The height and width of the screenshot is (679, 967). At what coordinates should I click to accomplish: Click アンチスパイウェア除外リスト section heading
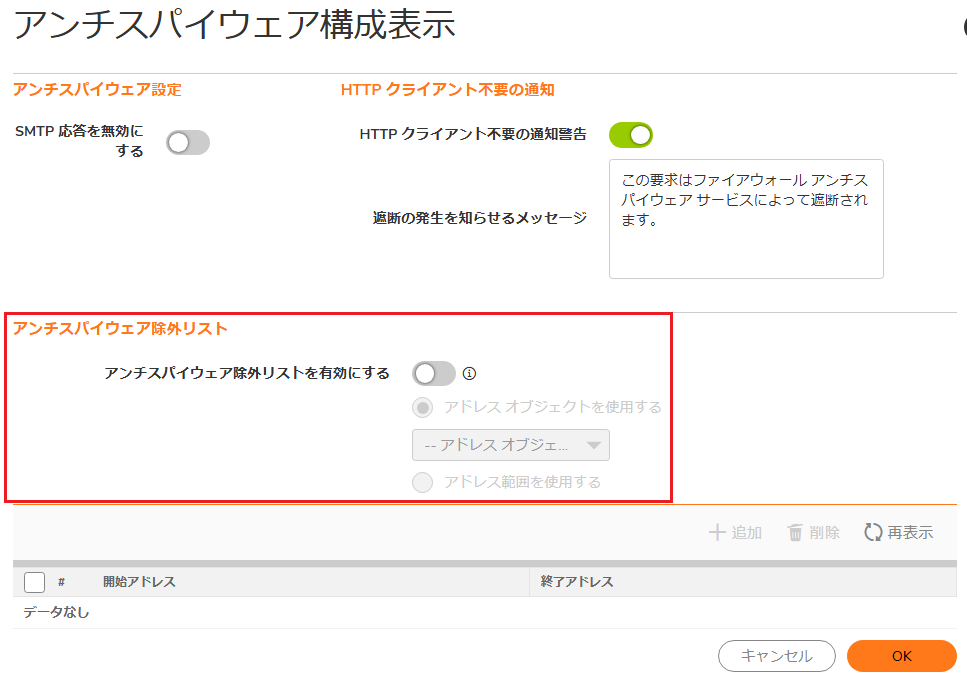pos(120,329)
